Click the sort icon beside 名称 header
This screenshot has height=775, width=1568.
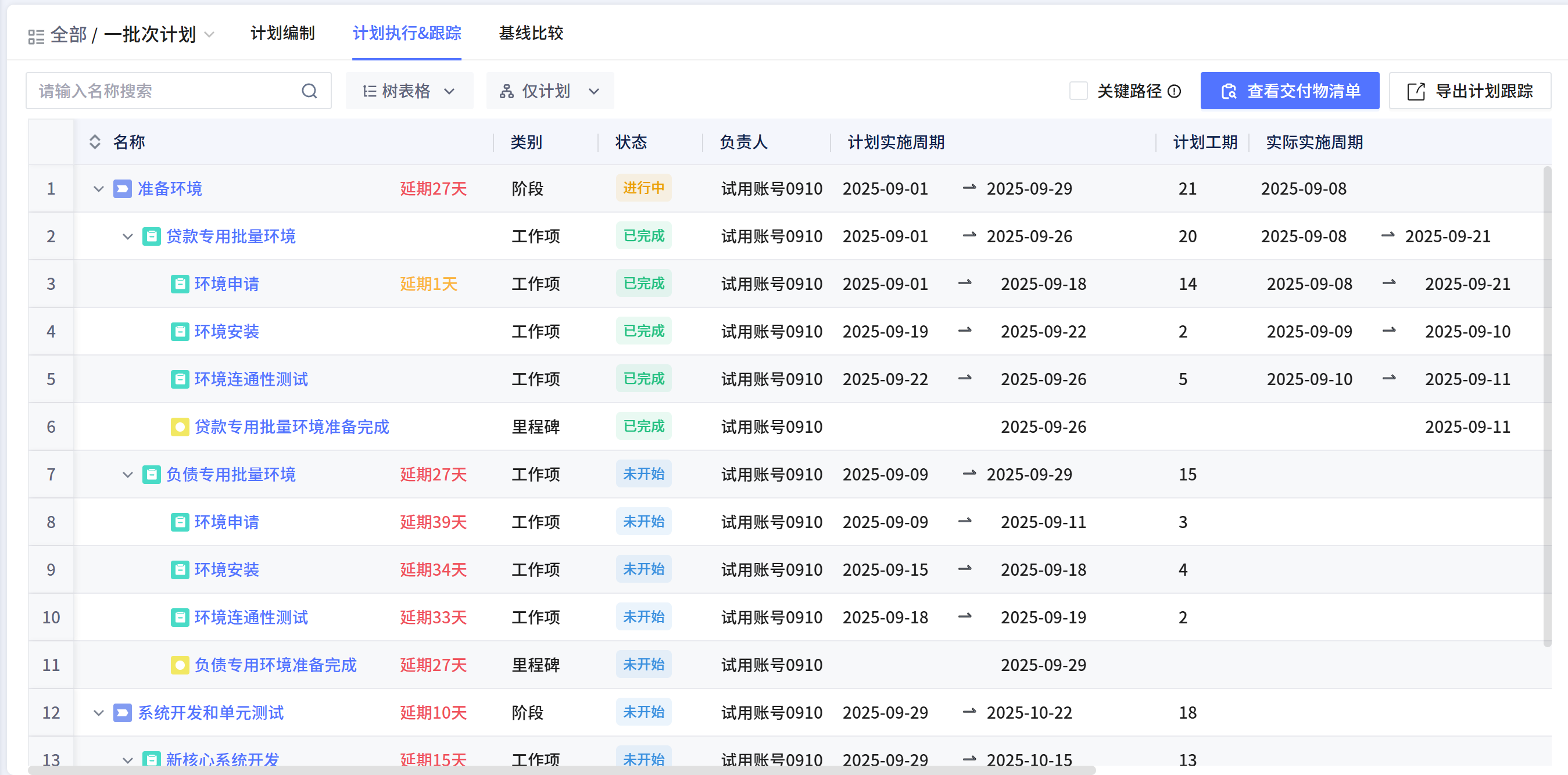coord(95,142)
